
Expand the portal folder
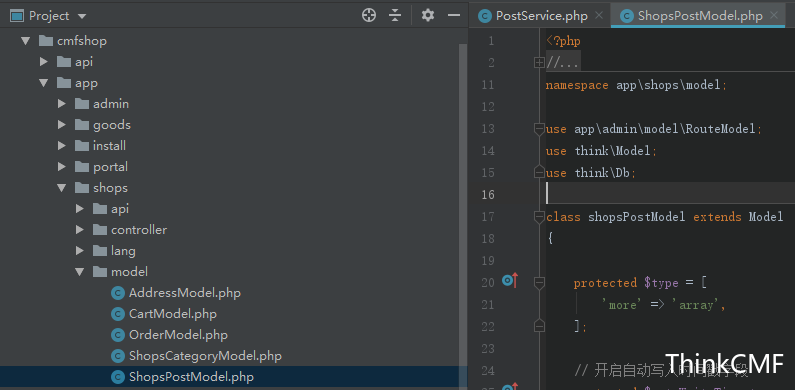(x=62, y=167)
